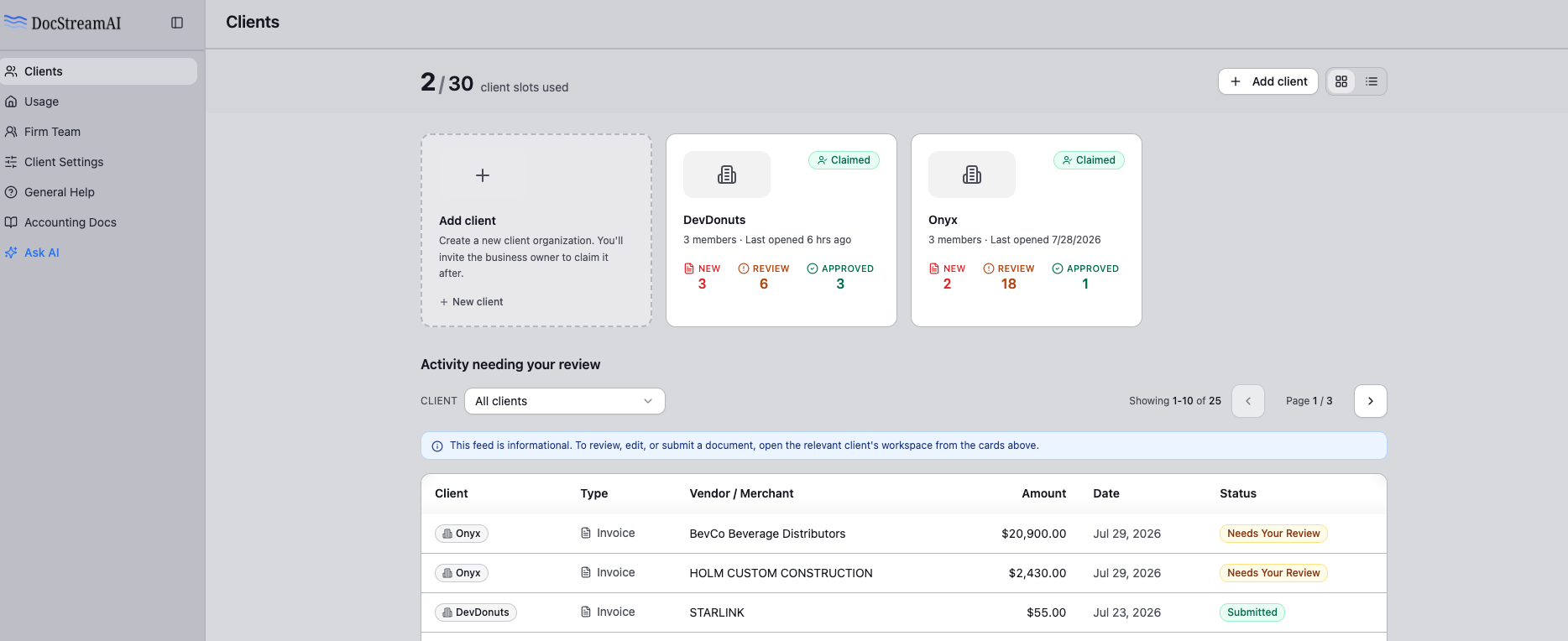The image size is (1568, 641).
Task: Click Invoice icon in BevCo row
Action: point(586,533)
